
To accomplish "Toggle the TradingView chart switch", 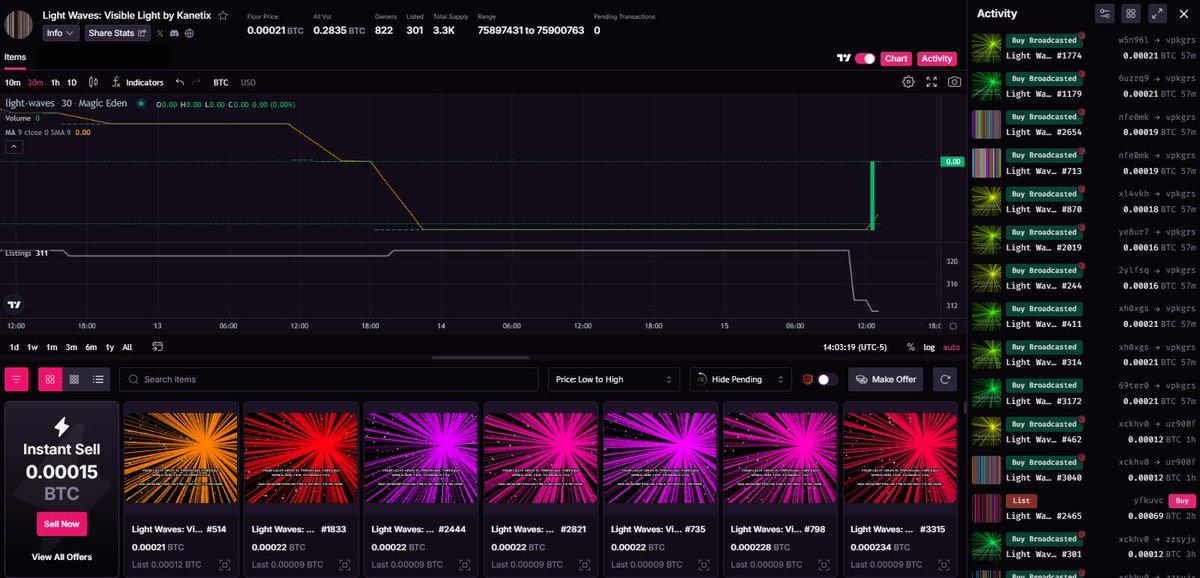I will (865, 59).
